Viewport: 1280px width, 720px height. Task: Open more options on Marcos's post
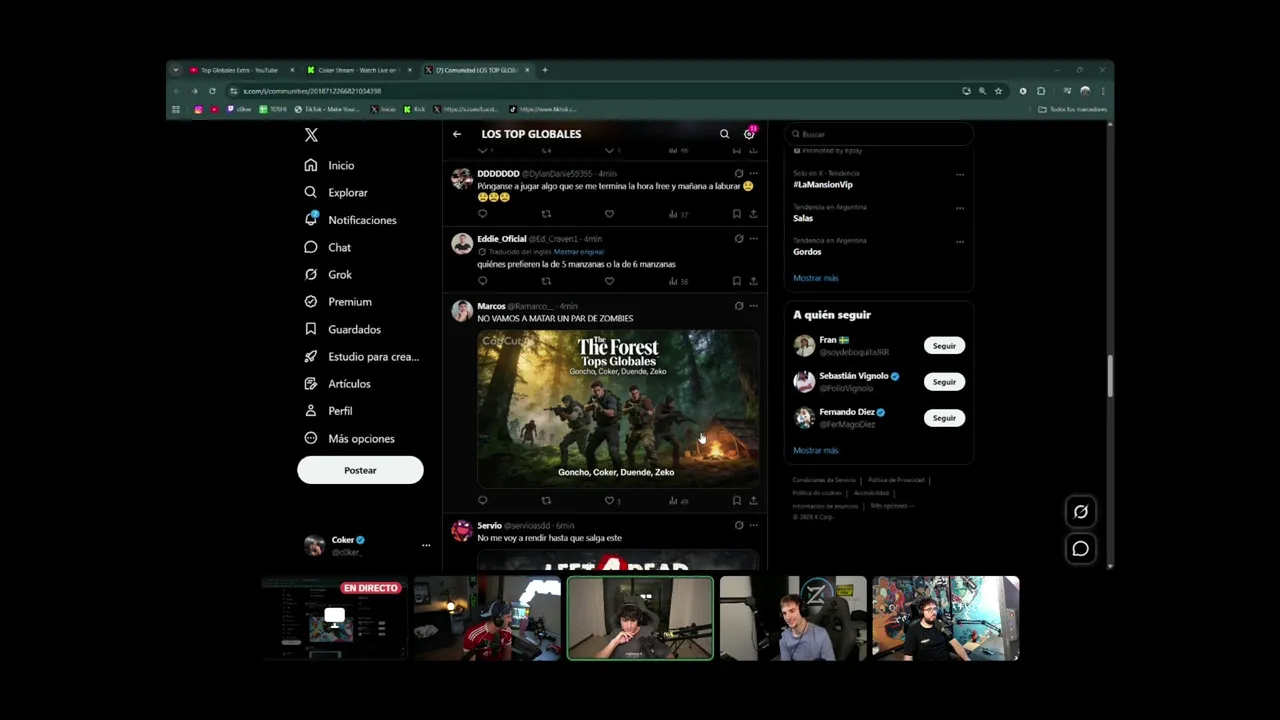click(x=754, y=306)
